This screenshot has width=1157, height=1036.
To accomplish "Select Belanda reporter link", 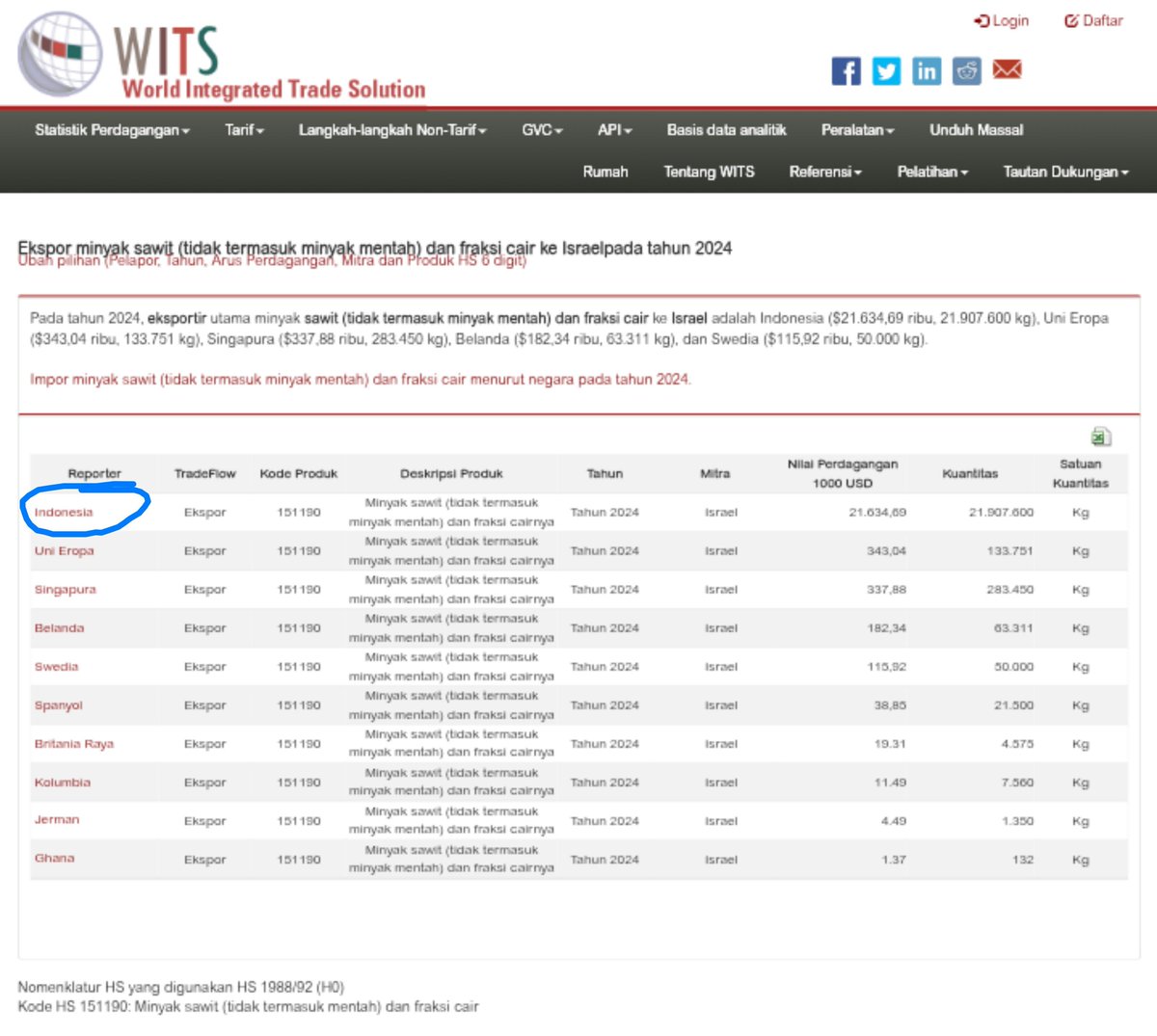I will pos(60,628).
